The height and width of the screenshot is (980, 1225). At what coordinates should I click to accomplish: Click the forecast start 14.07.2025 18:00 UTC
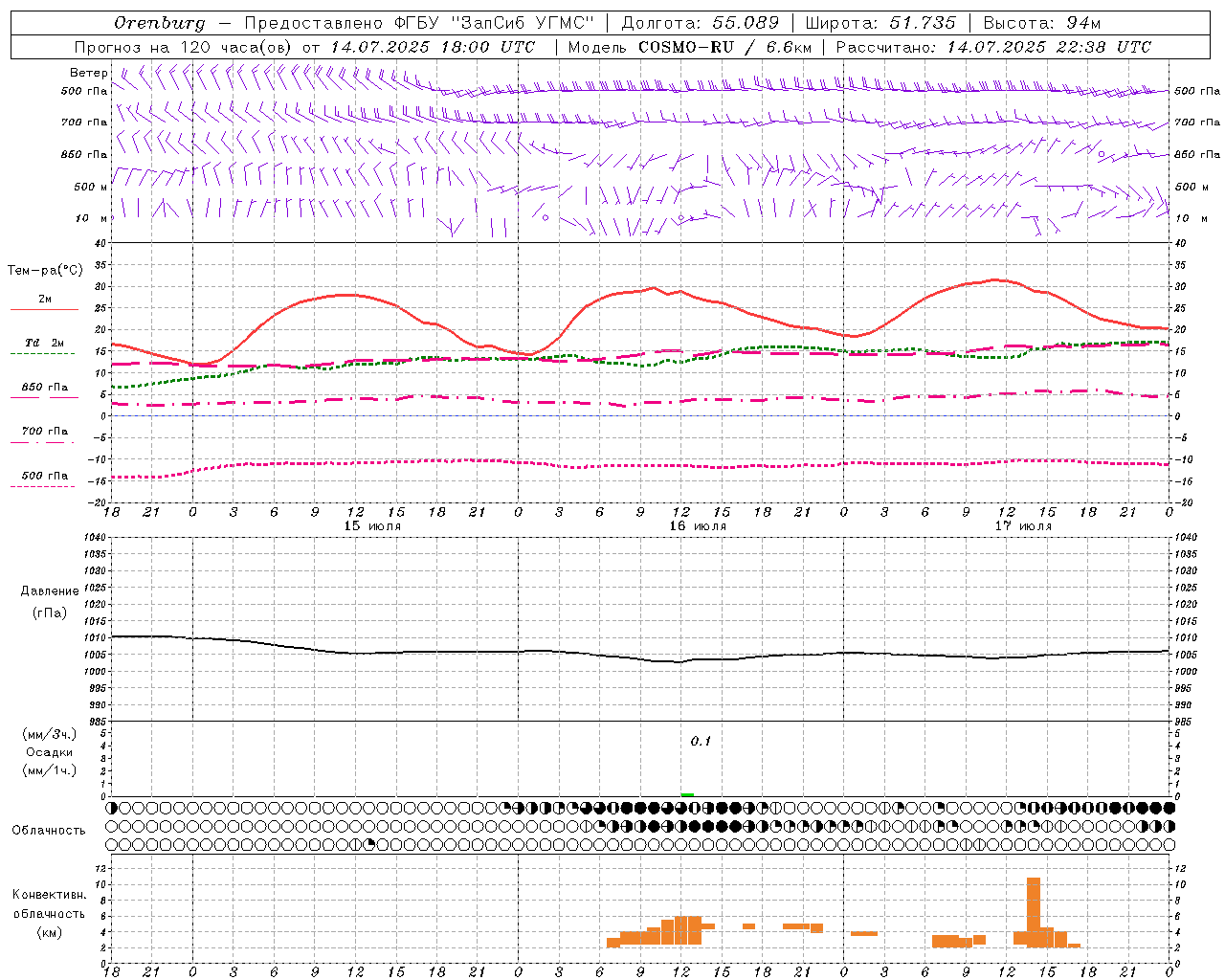pyautogui.click(x=434, y=47)
